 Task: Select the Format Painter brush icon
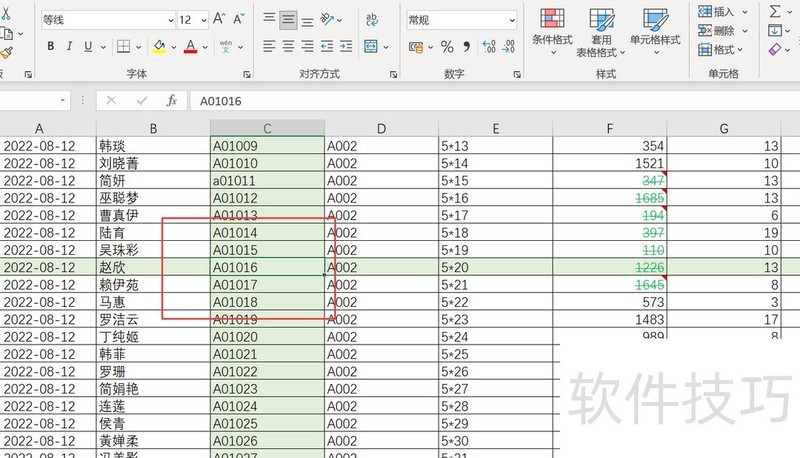6,53
